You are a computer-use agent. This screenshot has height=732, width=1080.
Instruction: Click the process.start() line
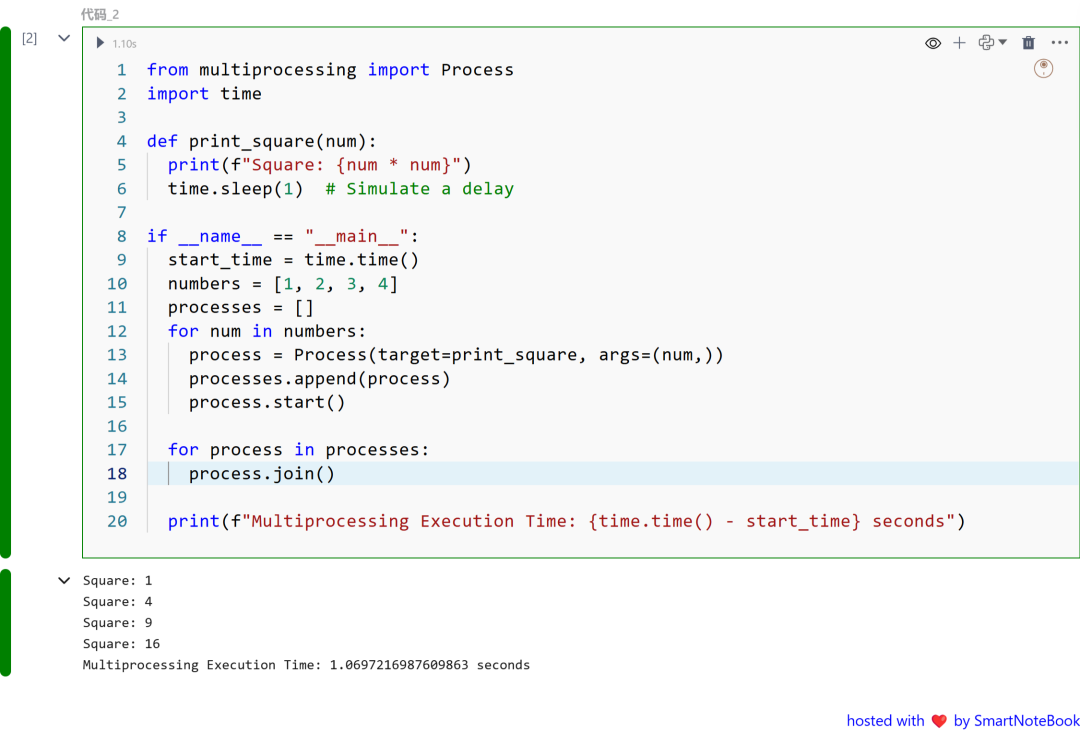click(267, 402)
